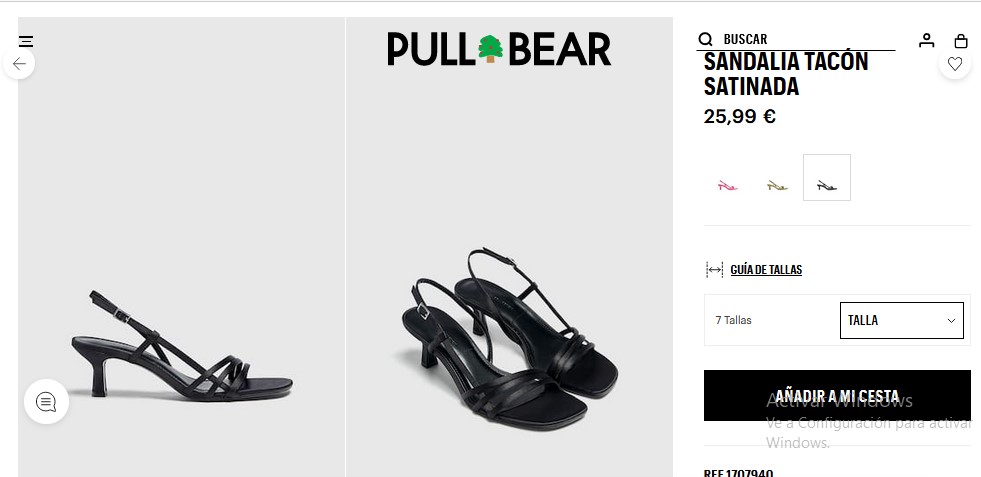The height and width of the screenshot is (477, 981).
Task: Click the TALLA dropdown chevron arrow
Action: tap(951, 321)
